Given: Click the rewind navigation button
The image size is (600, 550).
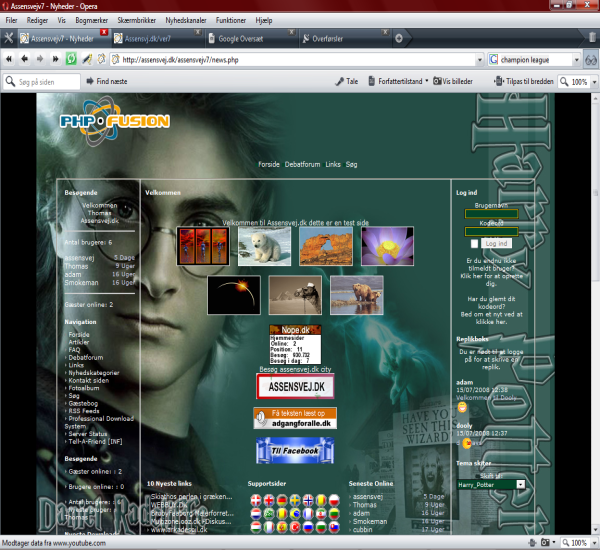Looking at the screenshot, I should [x=9, y=59].
